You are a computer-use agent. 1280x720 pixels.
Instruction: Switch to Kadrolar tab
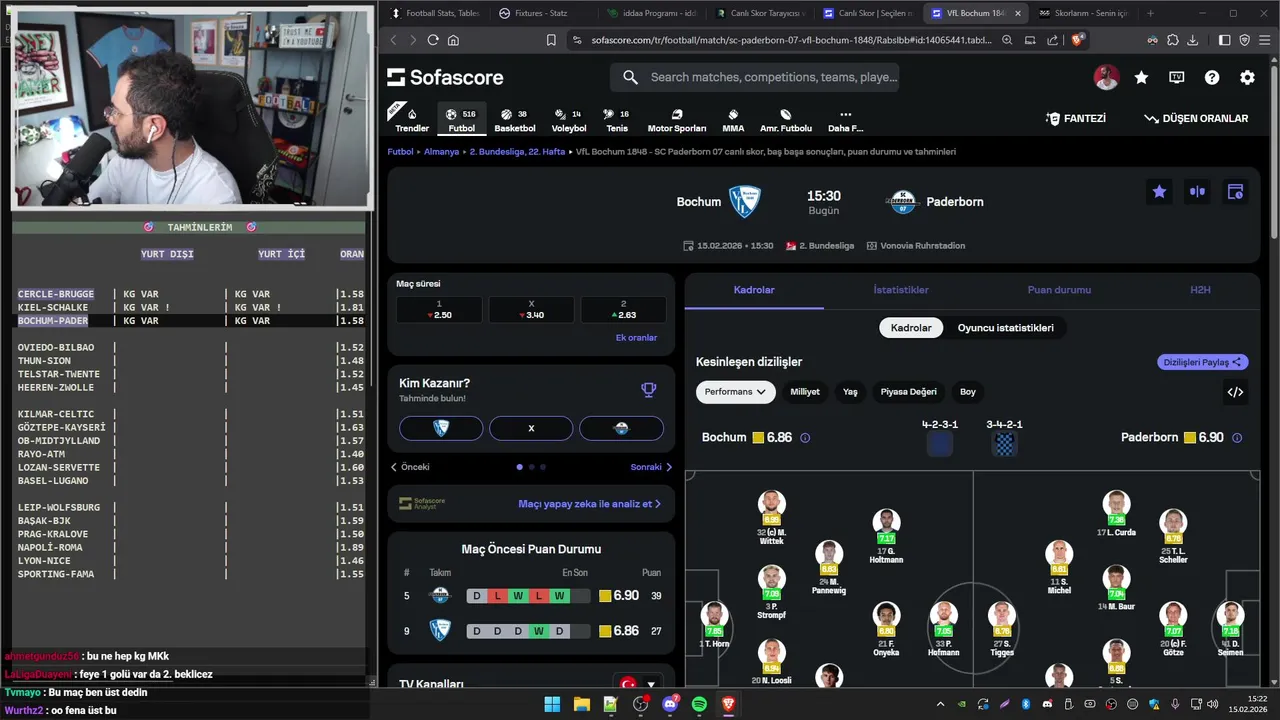click(754, 290)
